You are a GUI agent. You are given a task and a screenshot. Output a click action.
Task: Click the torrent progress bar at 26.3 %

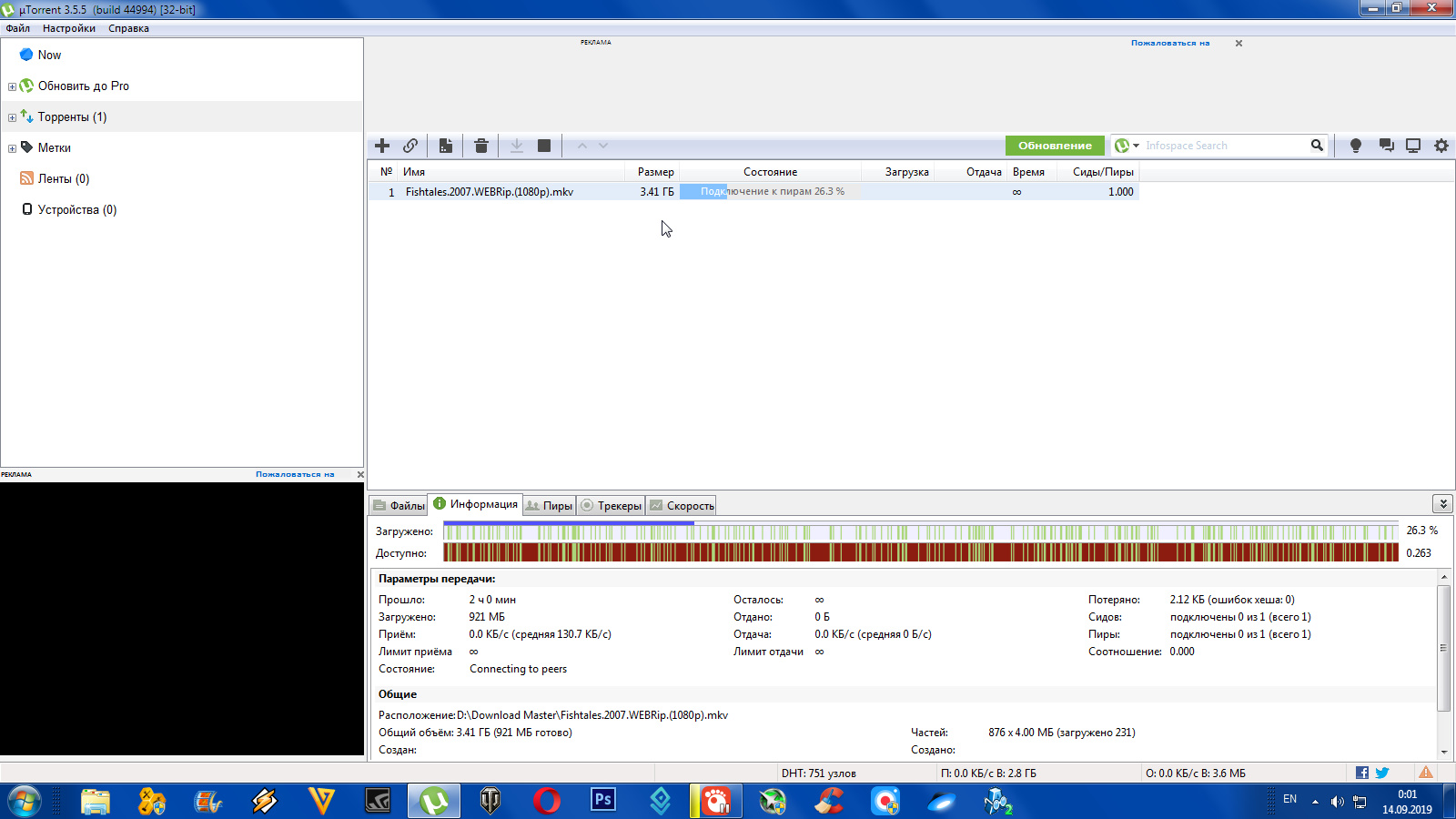click(x=770, y=192)
